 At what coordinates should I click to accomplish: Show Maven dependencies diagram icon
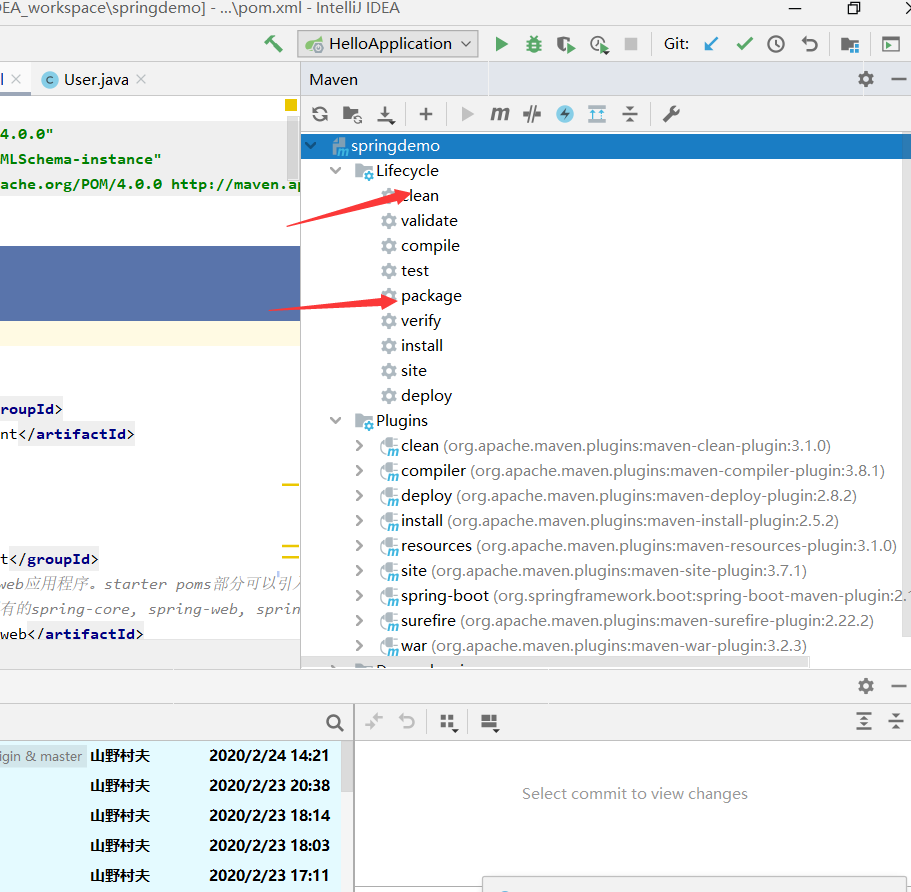tap(597, 114)
